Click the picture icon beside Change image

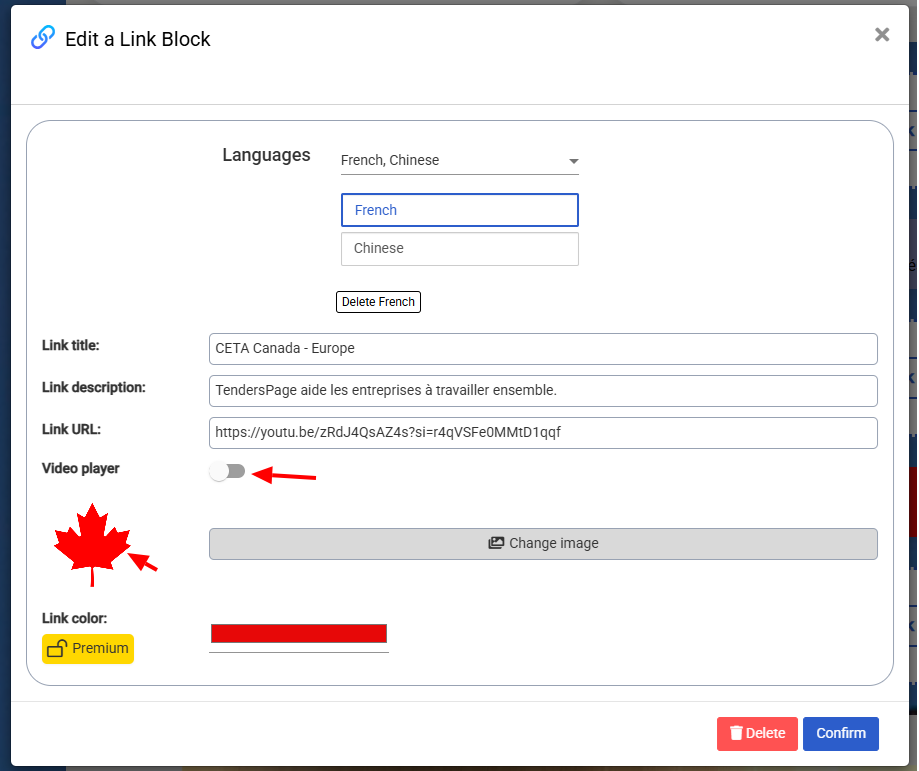tap(496, 544)
